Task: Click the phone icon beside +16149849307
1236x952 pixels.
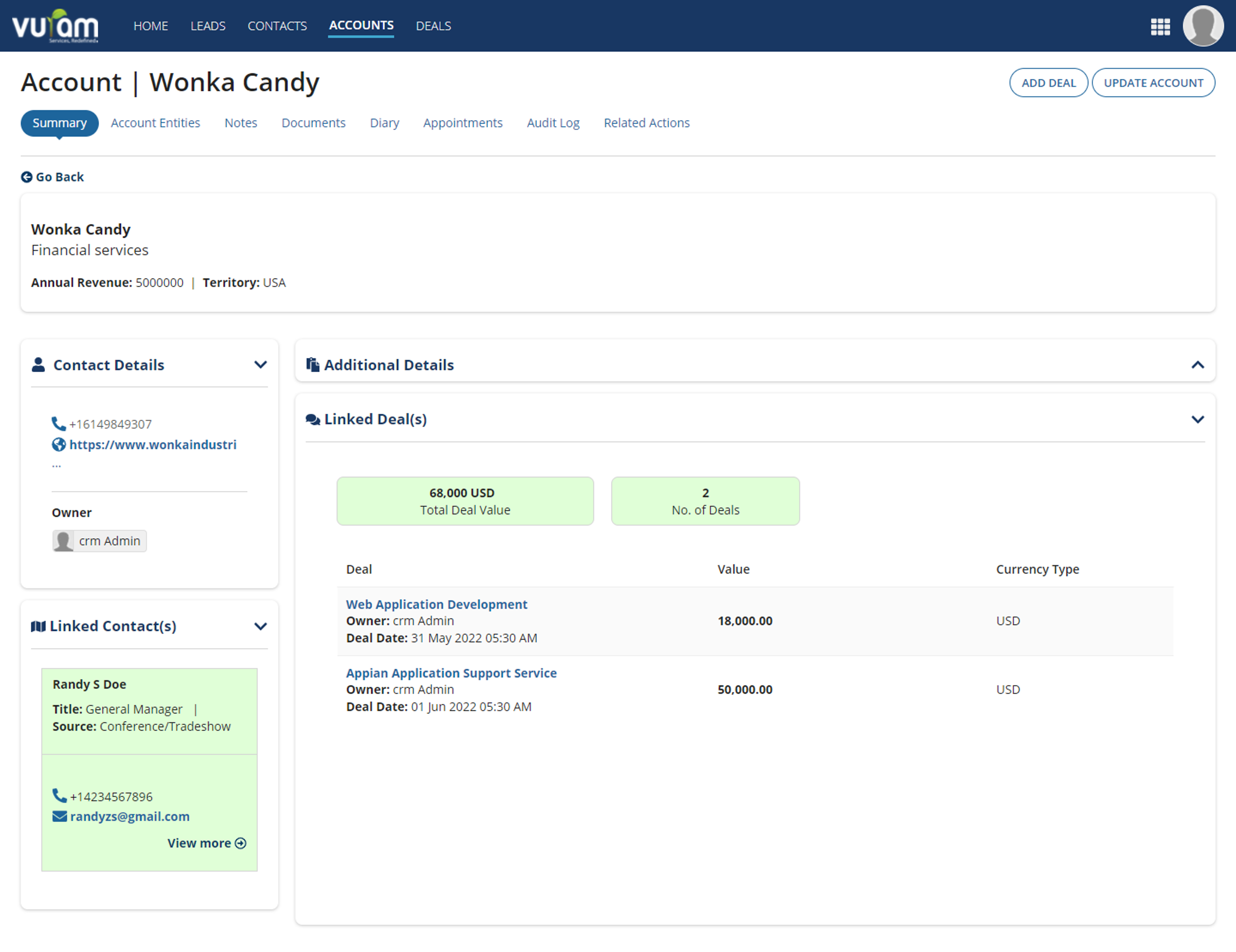Action: 59,424
